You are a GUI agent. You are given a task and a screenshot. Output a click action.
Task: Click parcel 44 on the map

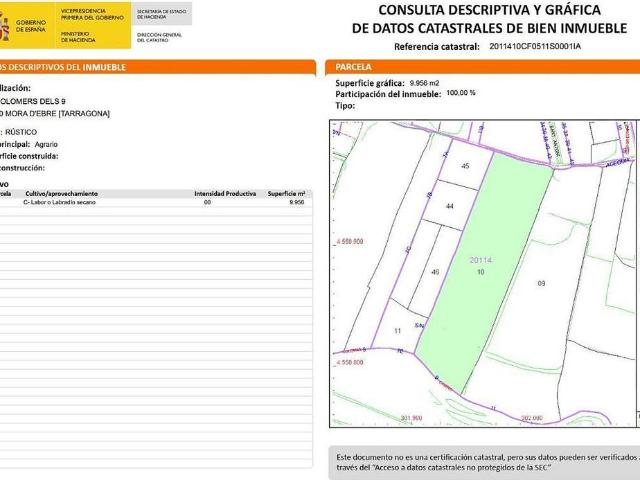(449, 207)
